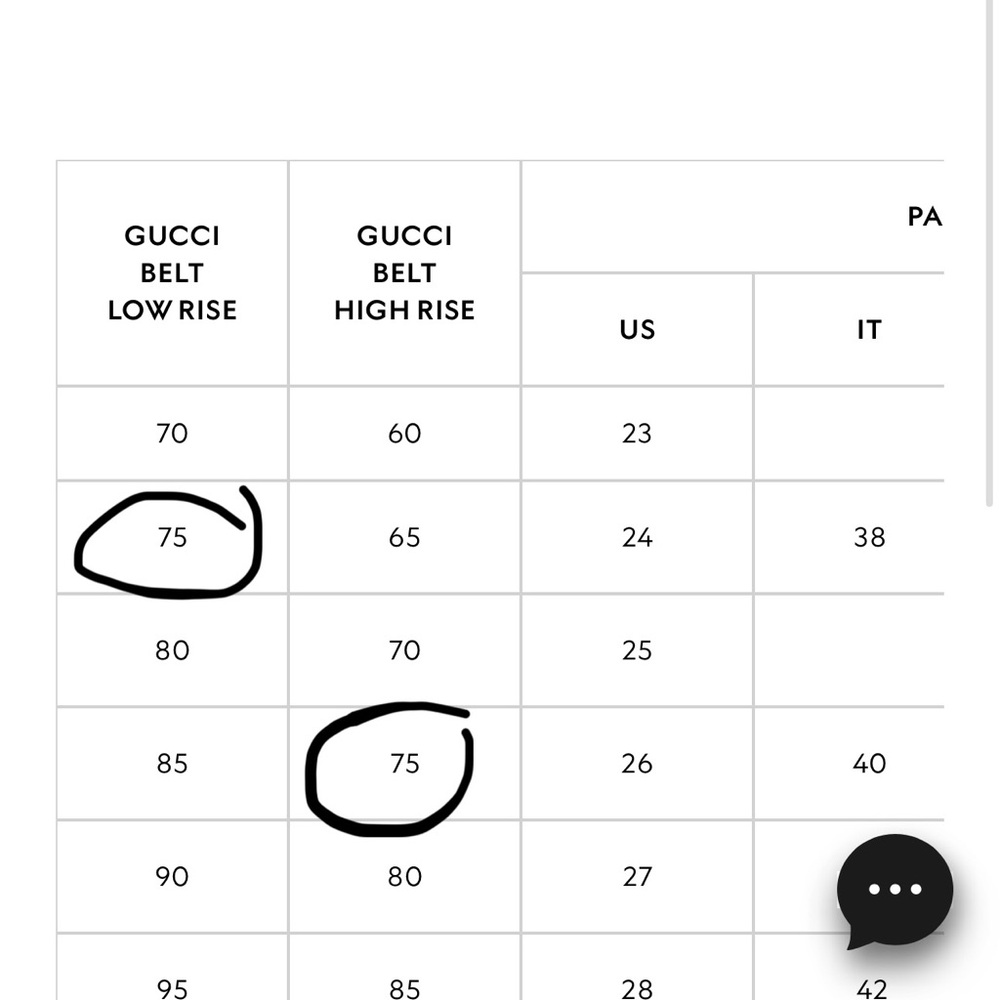Click circled 75 in Low Rise column
Image resolution: width=1000 pixels, height=1000 pixels.
pyautogui.click(x=172, y=538)
